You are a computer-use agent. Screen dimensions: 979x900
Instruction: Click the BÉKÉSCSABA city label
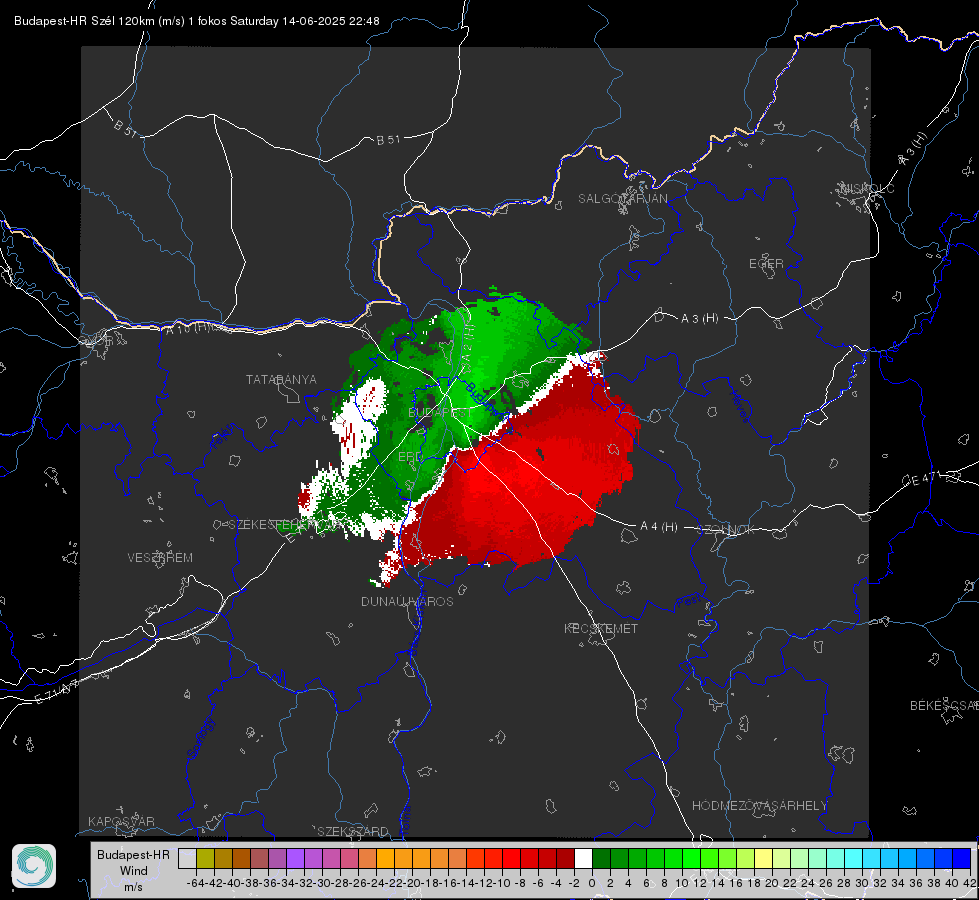coord(944,706)
